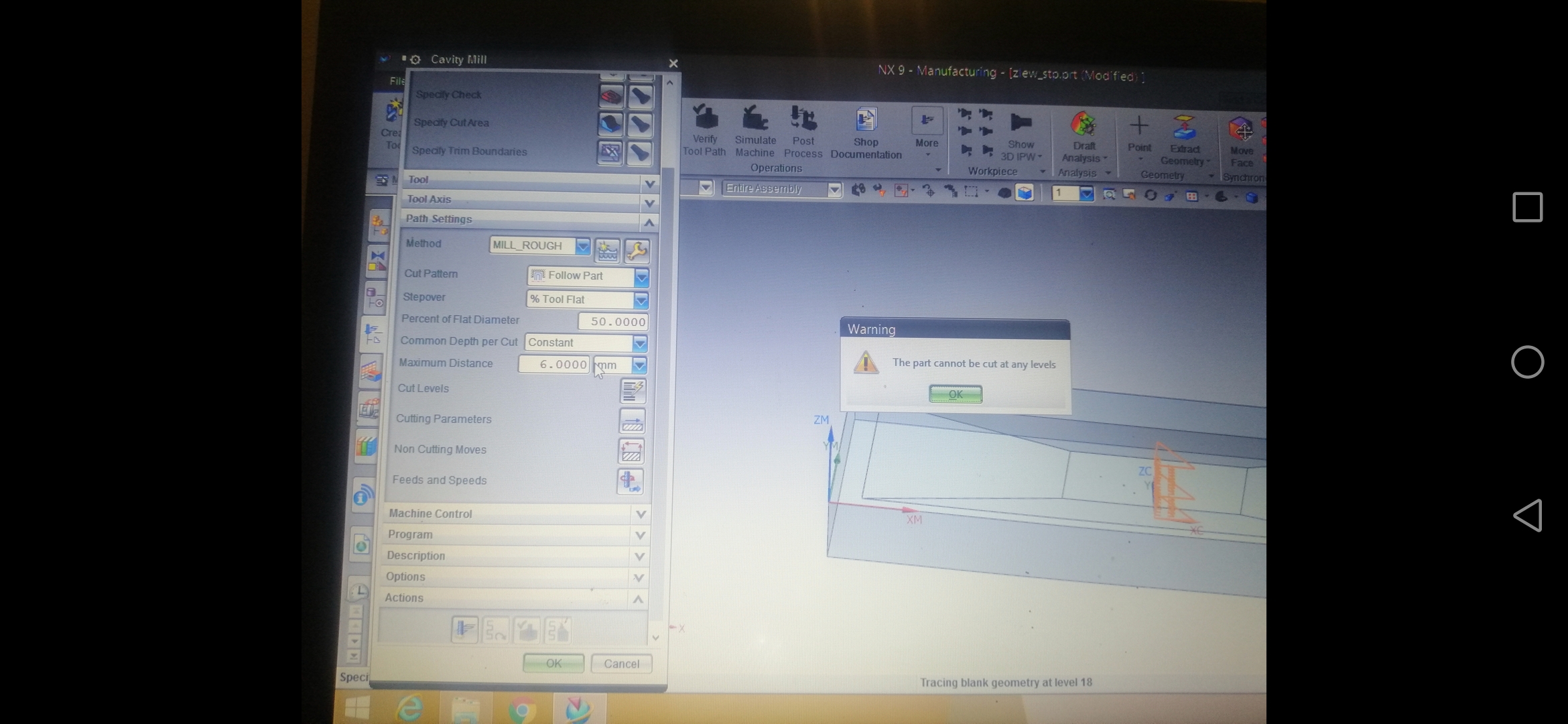Click the Point geometry icon
The height and width of the screenshot is (724, 1568).
click(x=1139, y=134)
